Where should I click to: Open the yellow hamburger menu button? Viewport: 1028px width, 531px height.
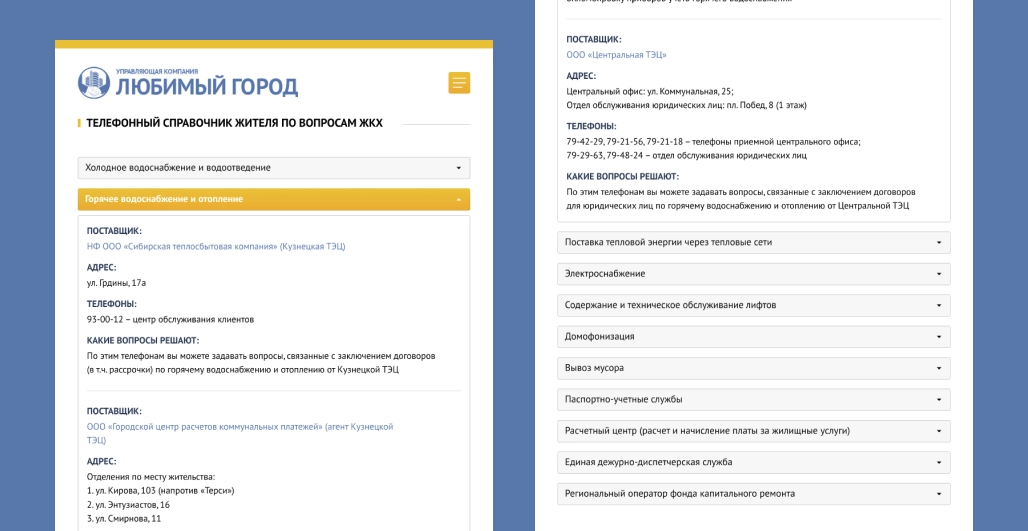pos(459,82)
